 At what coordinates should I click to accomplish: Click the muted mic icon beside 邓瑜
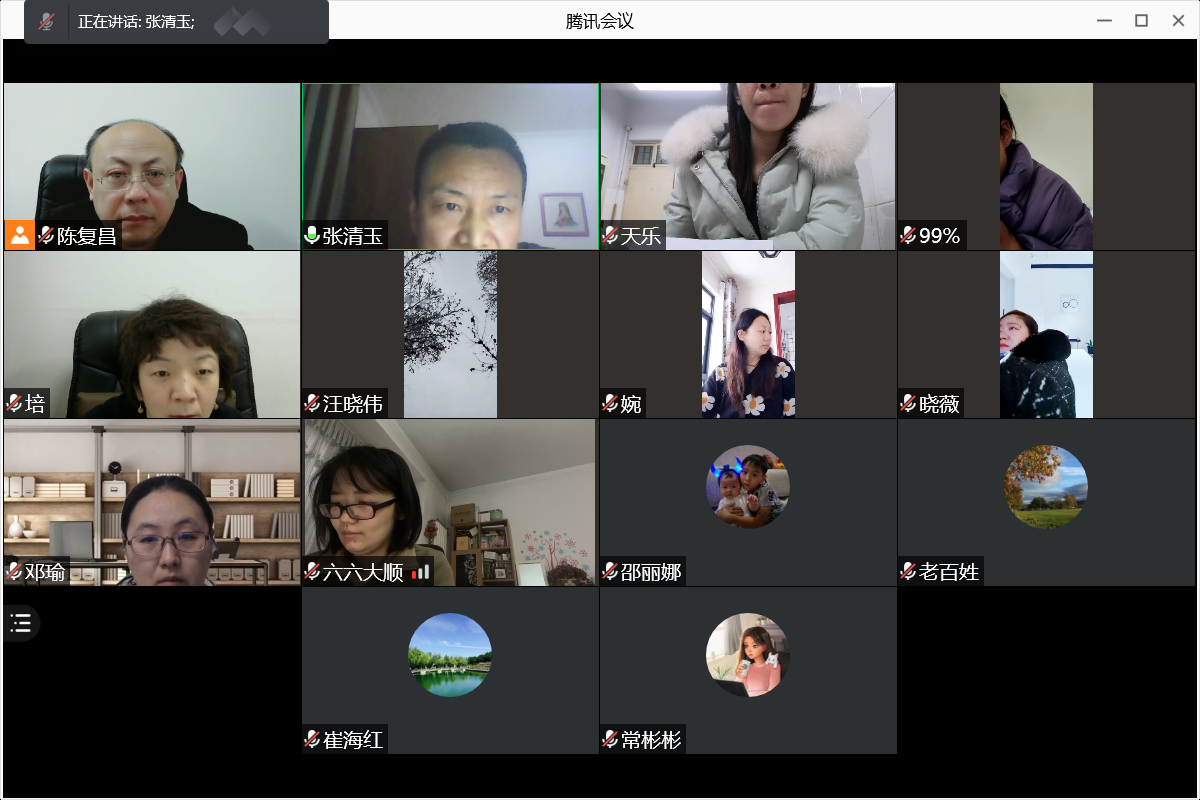(x=14, y=572)
